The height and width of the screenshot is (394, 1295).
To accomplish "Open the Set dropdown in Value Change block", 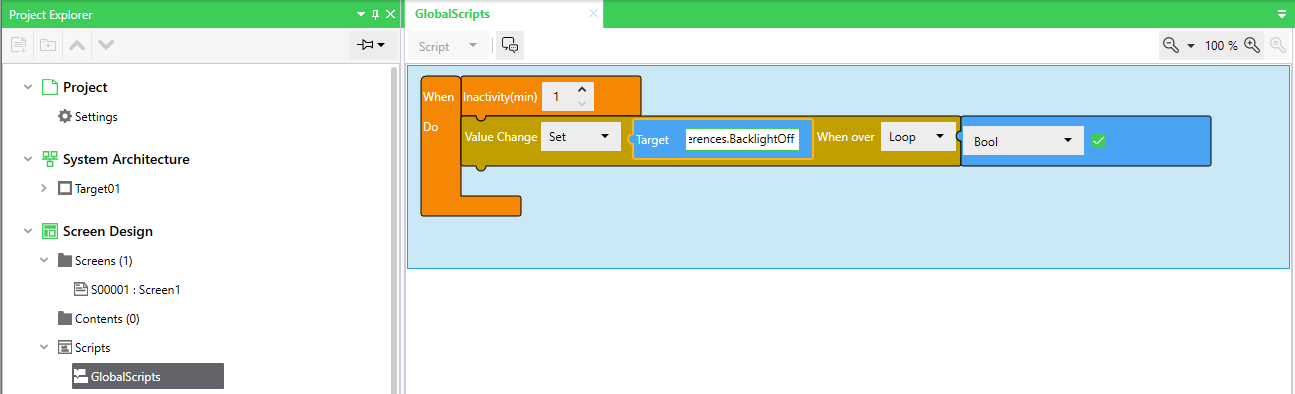I will [580, 137].
